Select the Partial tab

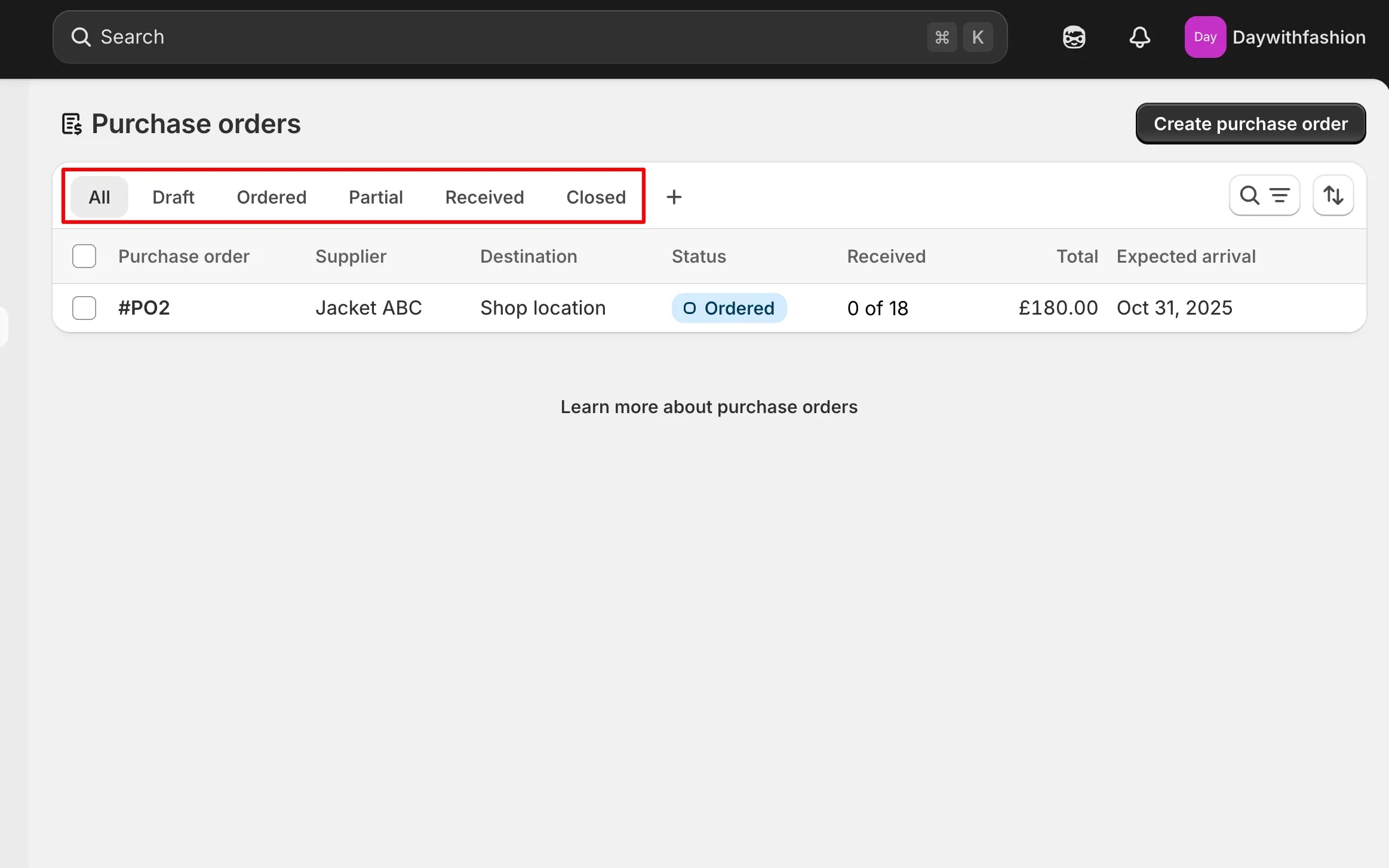376,197
